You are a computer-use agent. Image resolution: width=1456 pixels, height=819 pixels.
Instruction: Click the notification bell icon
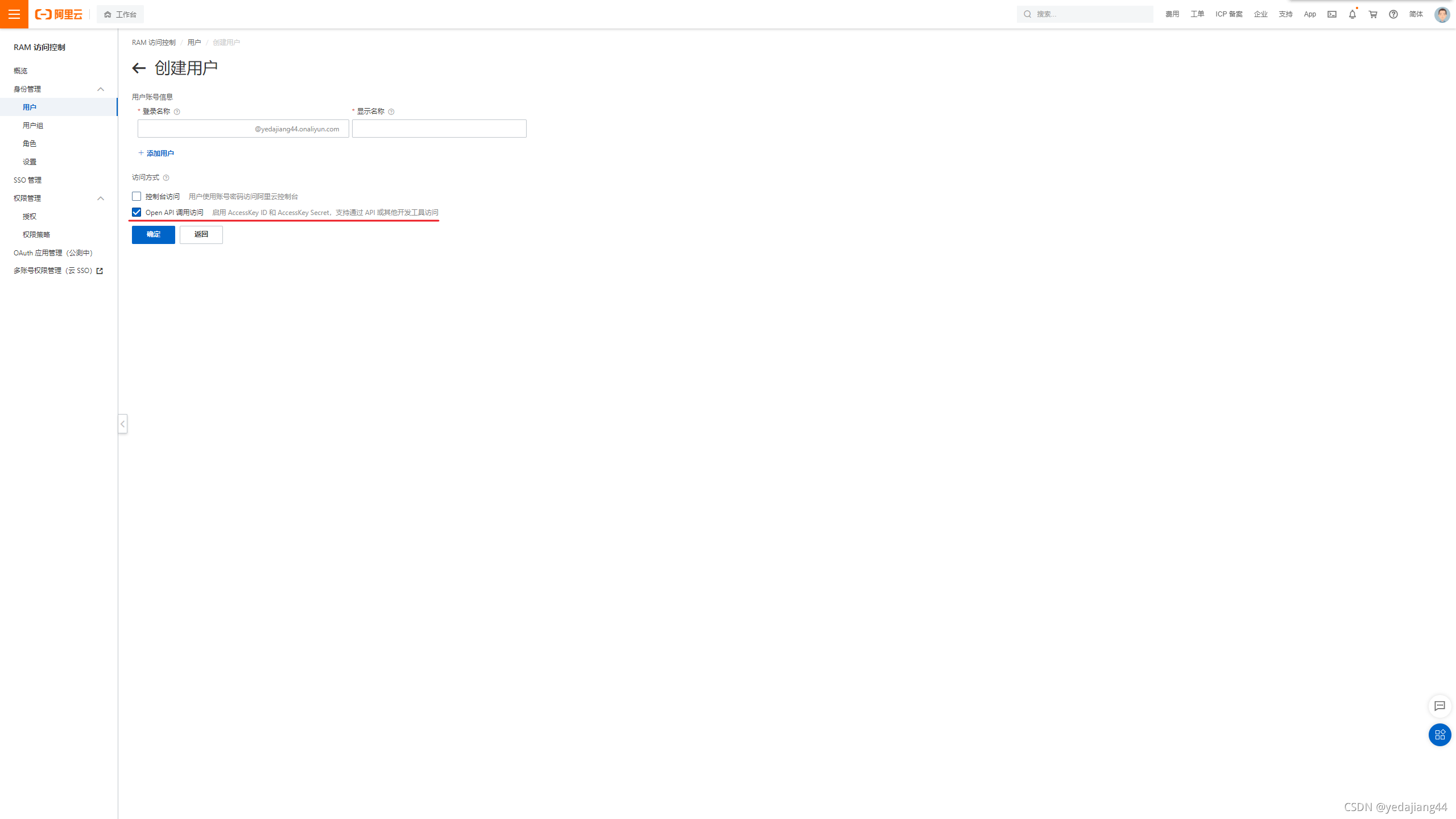1352,14
